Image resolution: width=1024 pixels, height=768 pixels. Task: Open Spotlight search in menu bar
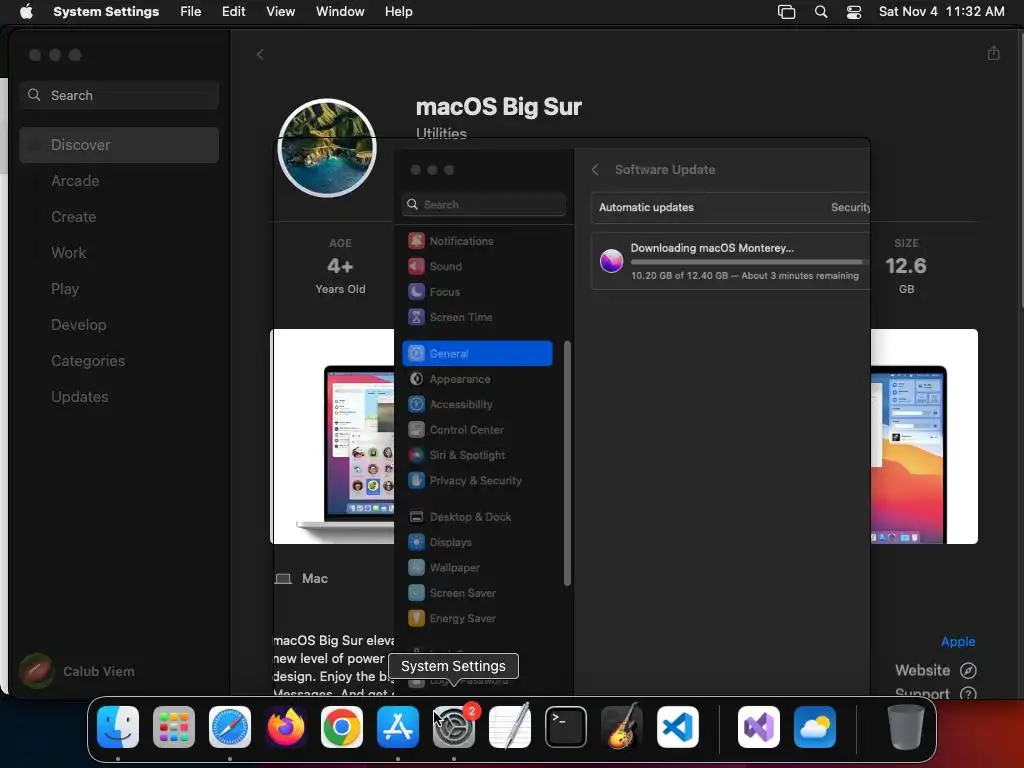[x=821, y=12]
